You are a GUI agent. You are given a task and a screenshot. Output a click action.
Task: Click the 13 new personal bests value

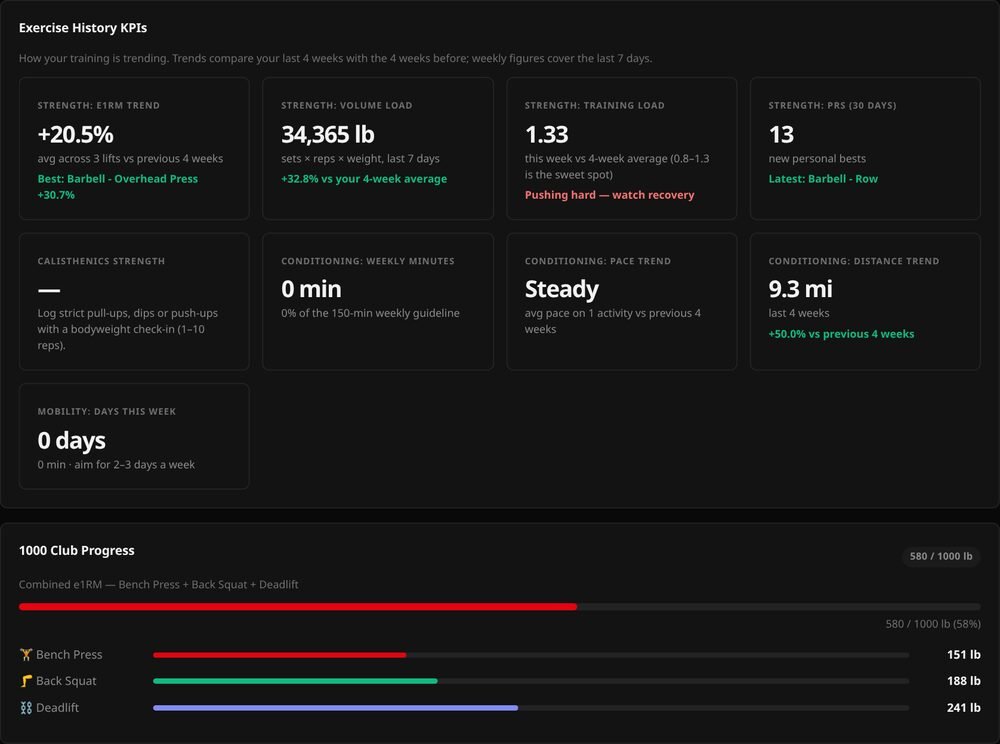point(781,135)
